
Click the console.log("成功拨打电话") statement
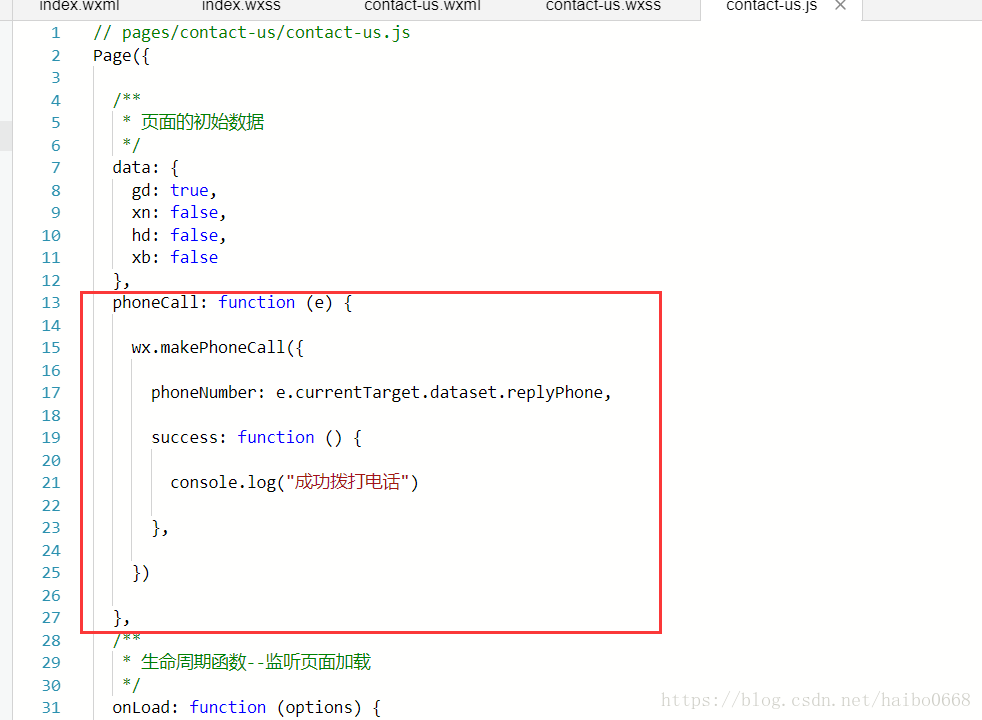(x=294, y=483)
